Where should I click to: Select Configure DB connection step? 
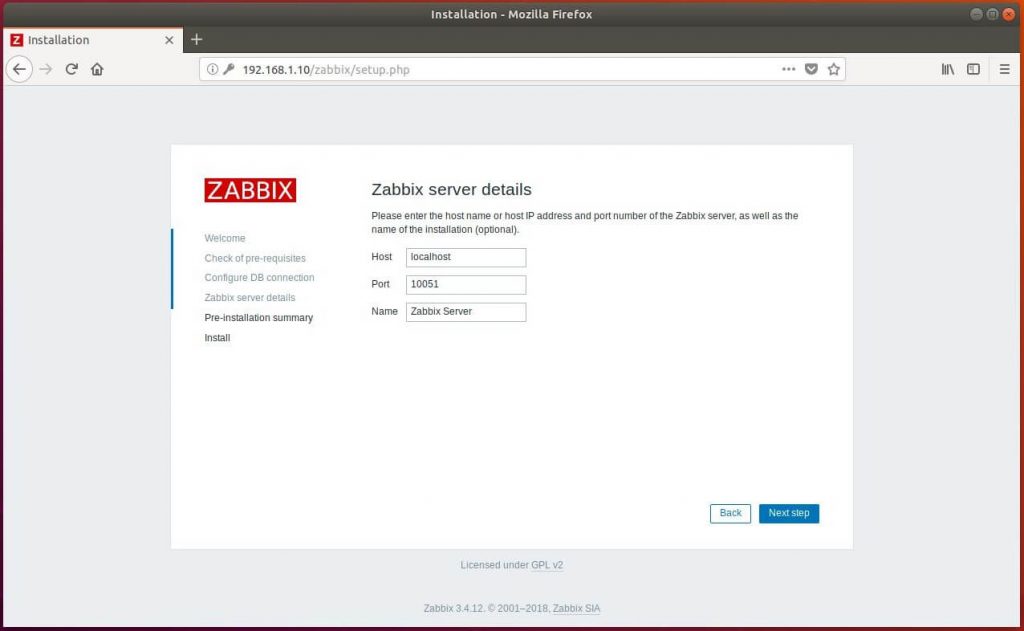pyautogui.click(x=259, y=278)
